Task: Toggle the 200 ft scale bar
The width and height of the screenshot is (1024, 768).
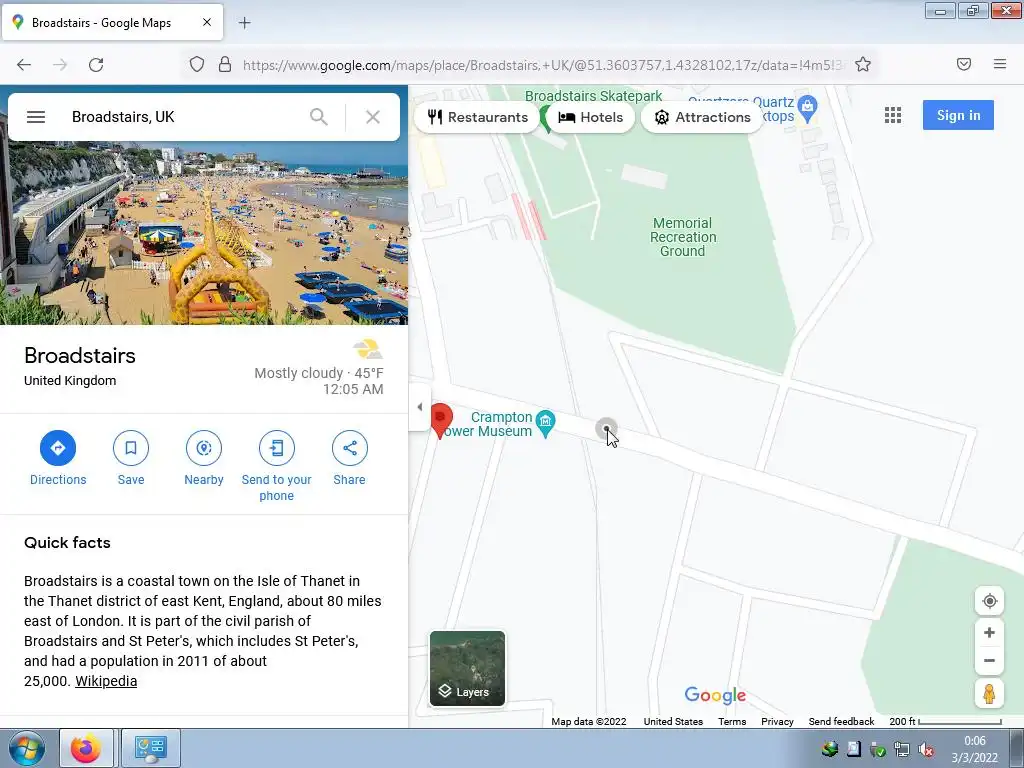Action: [x=945, y=722]
